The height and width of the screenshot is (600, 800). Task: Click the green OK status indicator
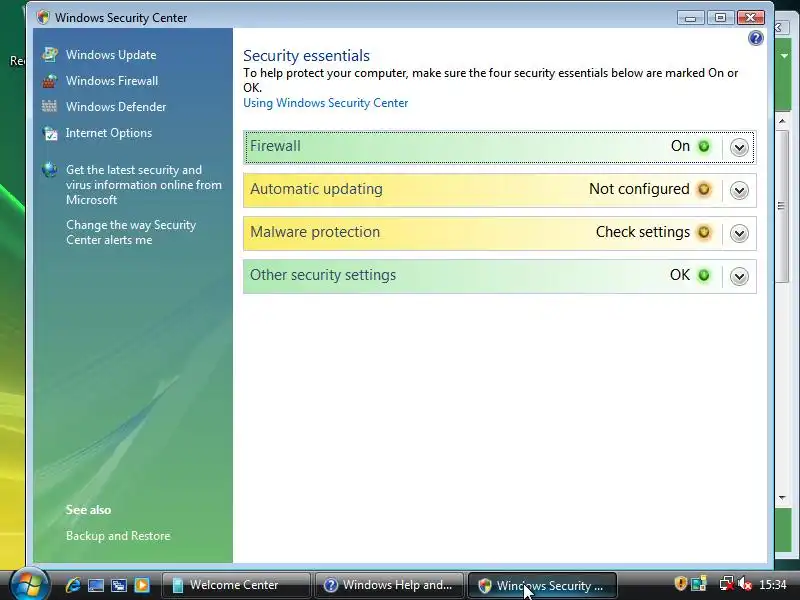coord(704,275)
